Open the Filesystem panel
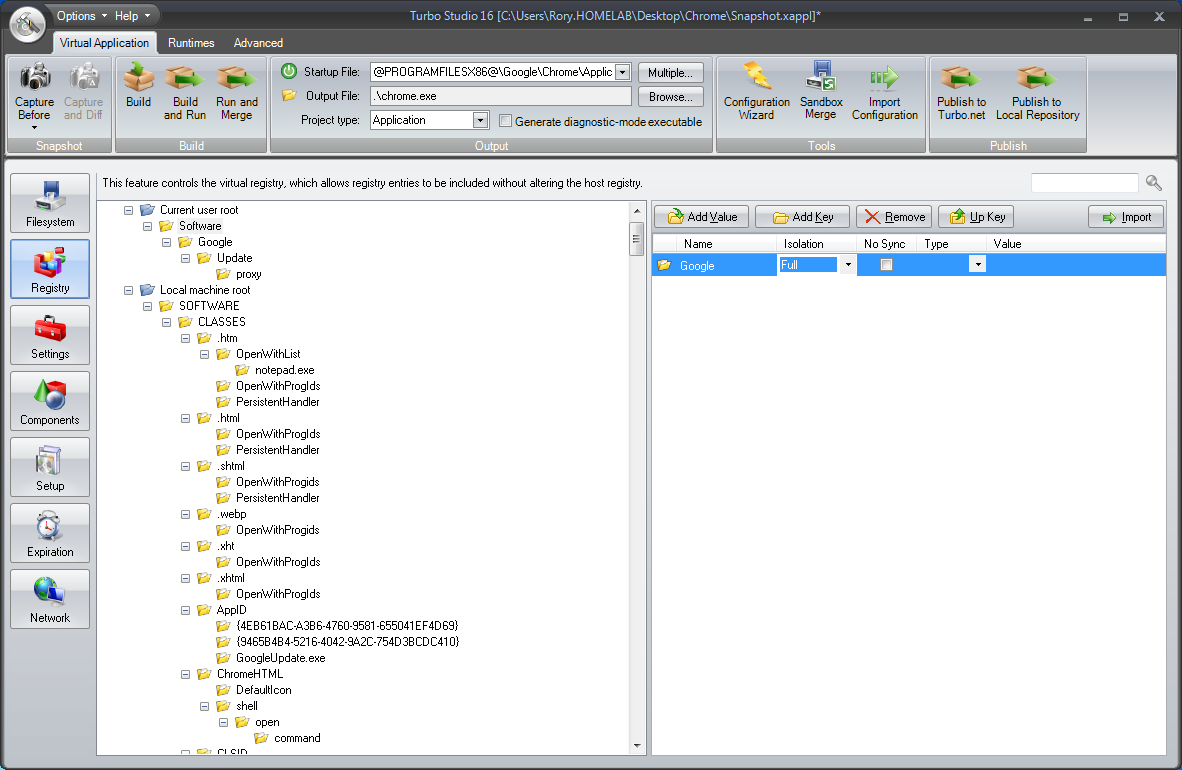Image resolution: width=1182 pixels, height=770 pixels. tap(49, 203)
